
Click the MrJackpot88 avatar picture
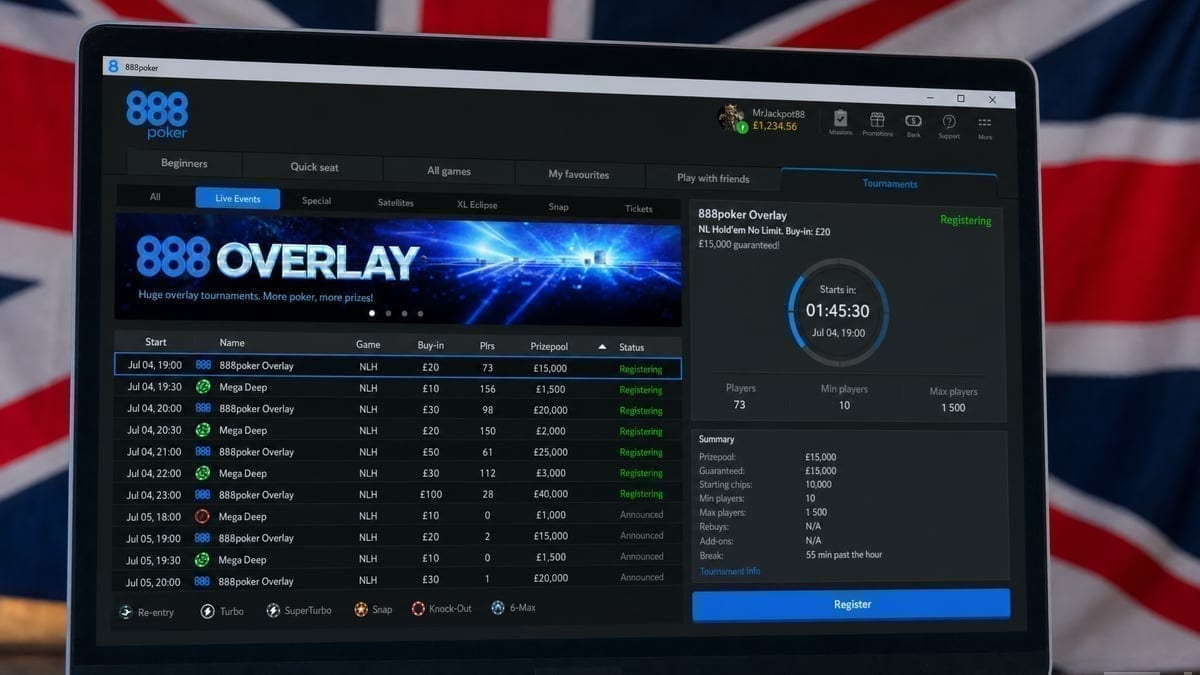[x=731, y=118]
